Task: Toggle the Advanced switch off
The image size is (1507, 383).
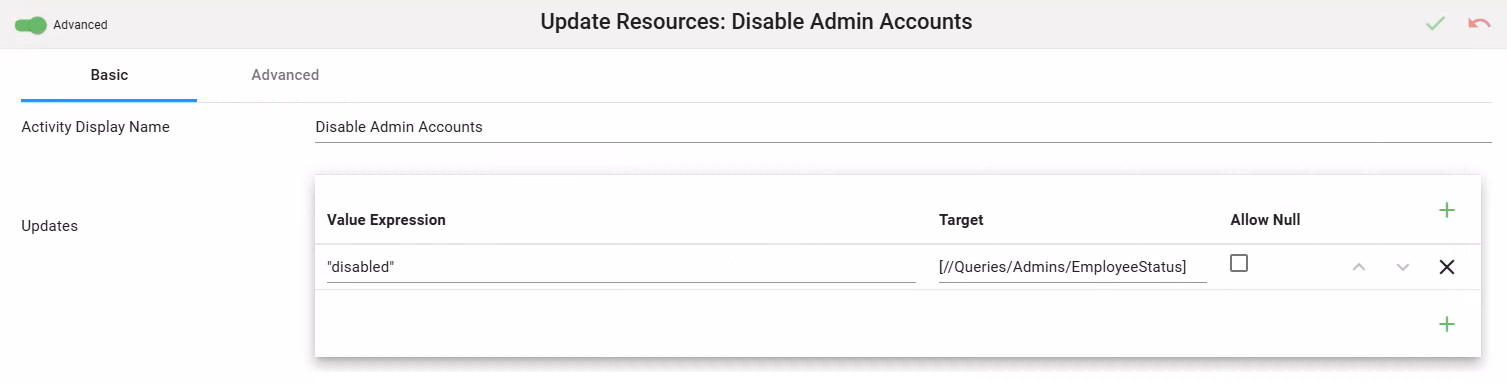Action: coord(31,24)
